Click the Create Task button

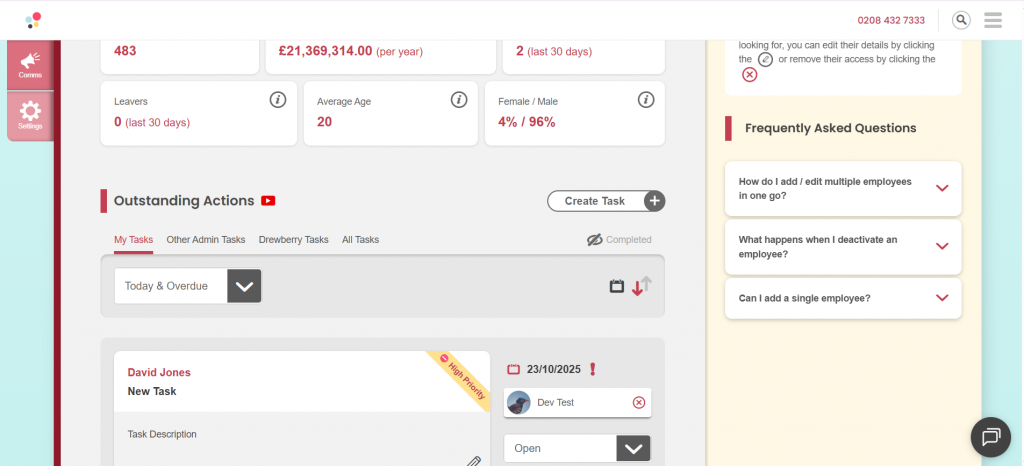(x=605, y=201)
